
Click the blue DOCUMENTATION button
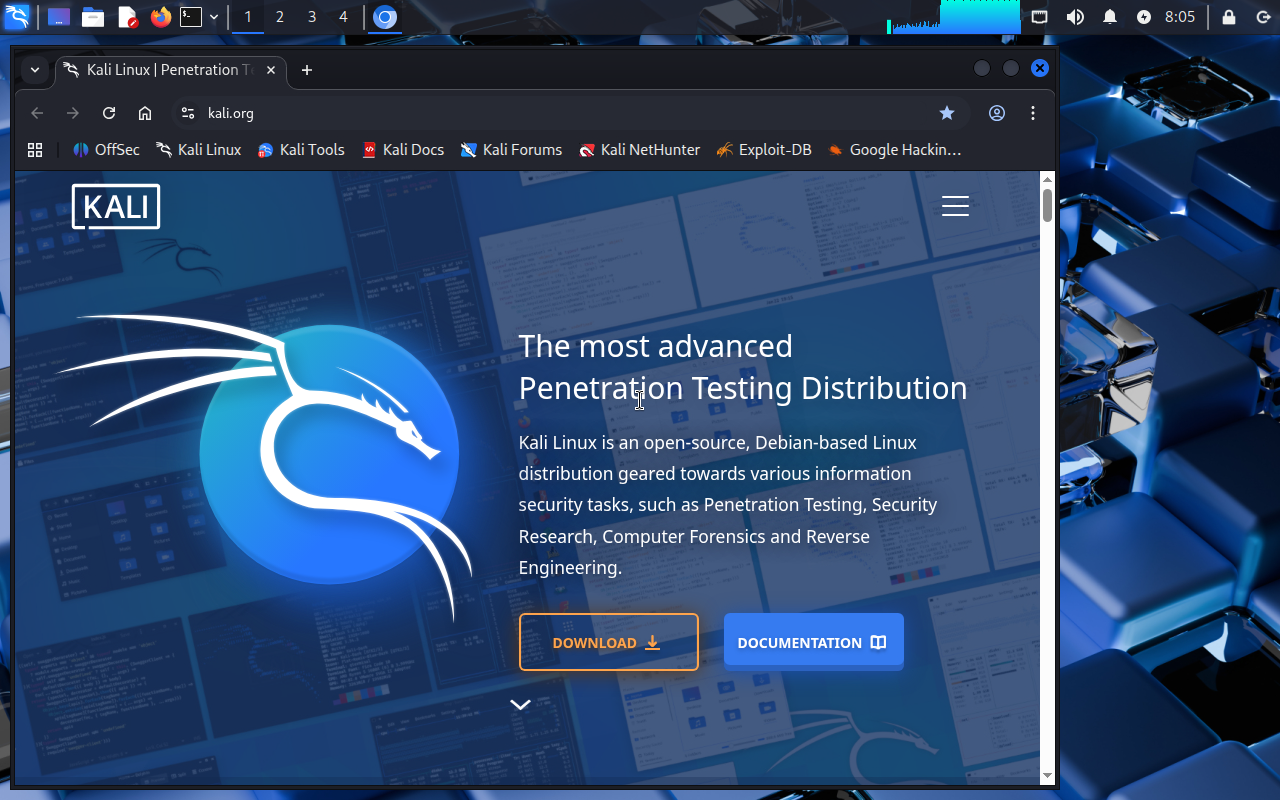813,642
